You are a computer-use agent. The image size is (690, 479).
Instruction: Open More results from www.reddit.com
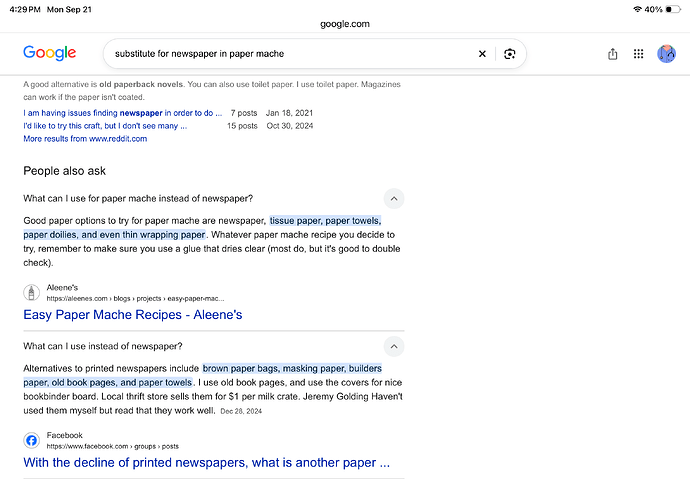[x=85, y=139]
